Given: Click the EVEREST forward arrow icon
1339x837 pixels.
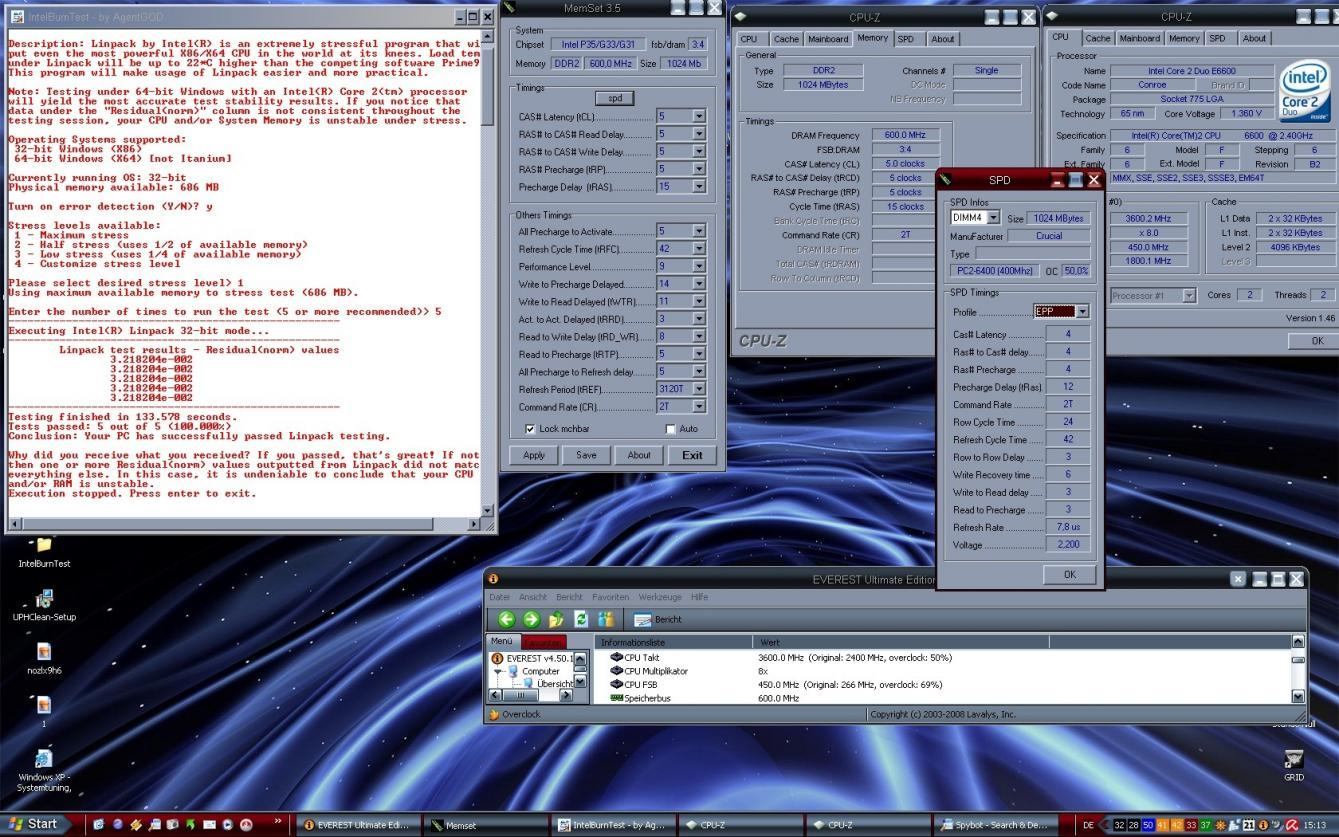Looking at the screenshot, I should point(531,620).
